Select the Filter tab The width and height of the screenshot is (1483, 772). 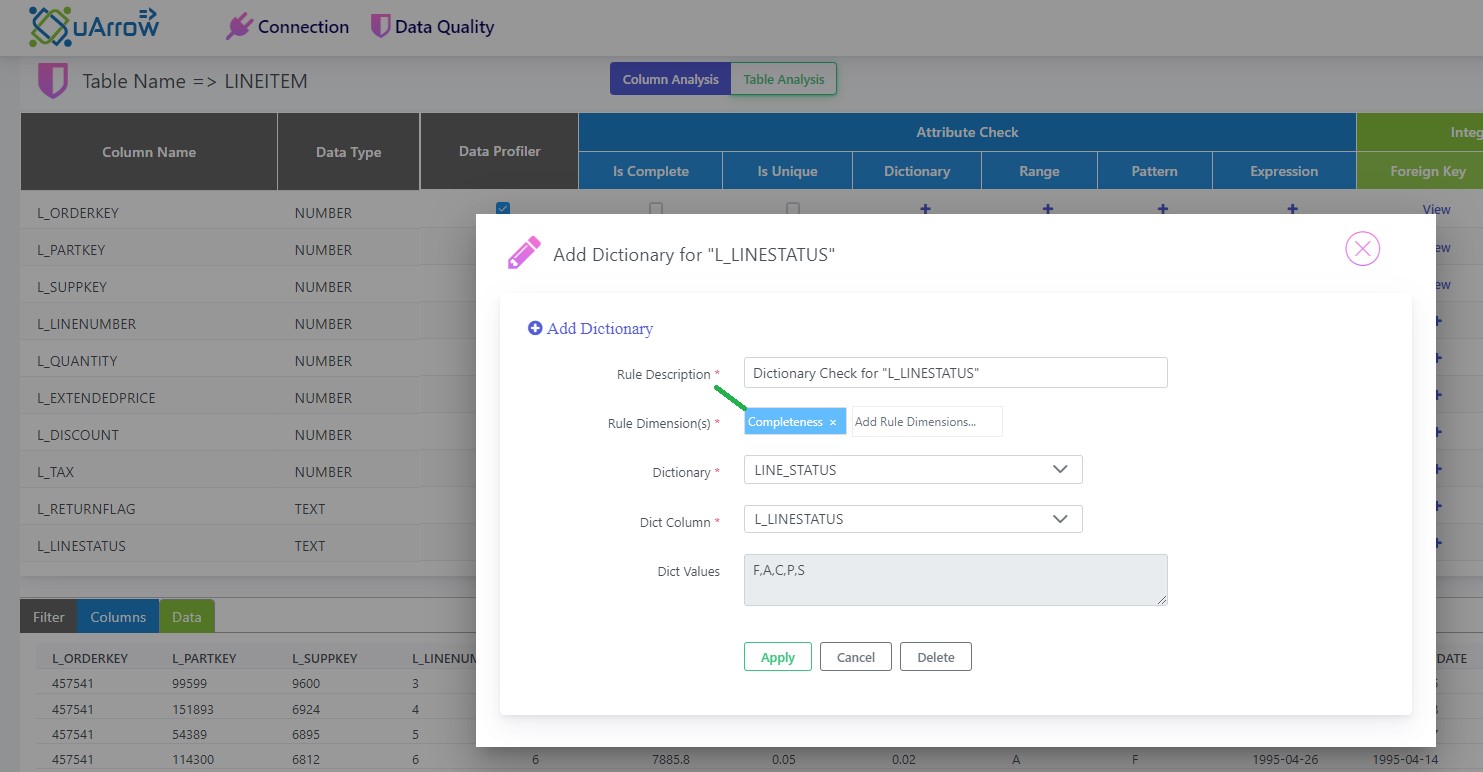48,616
